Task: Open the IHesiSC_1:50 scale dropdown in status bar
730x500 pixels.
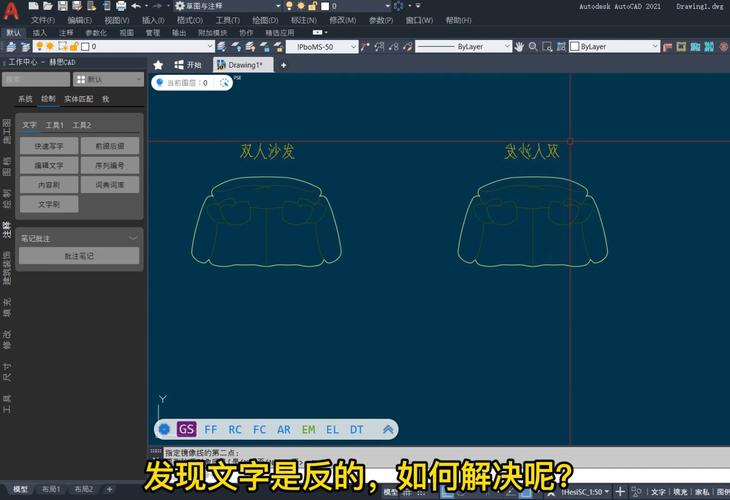Action: pos(585,492)
